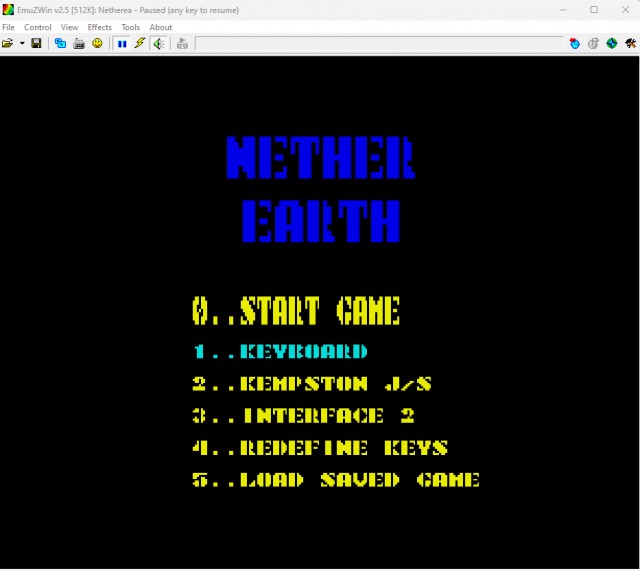Screen dimensions: 640x571
Task: Click the '3..INTERFACE 2' option
Action: pyautogui.click(x=304, y=416)
